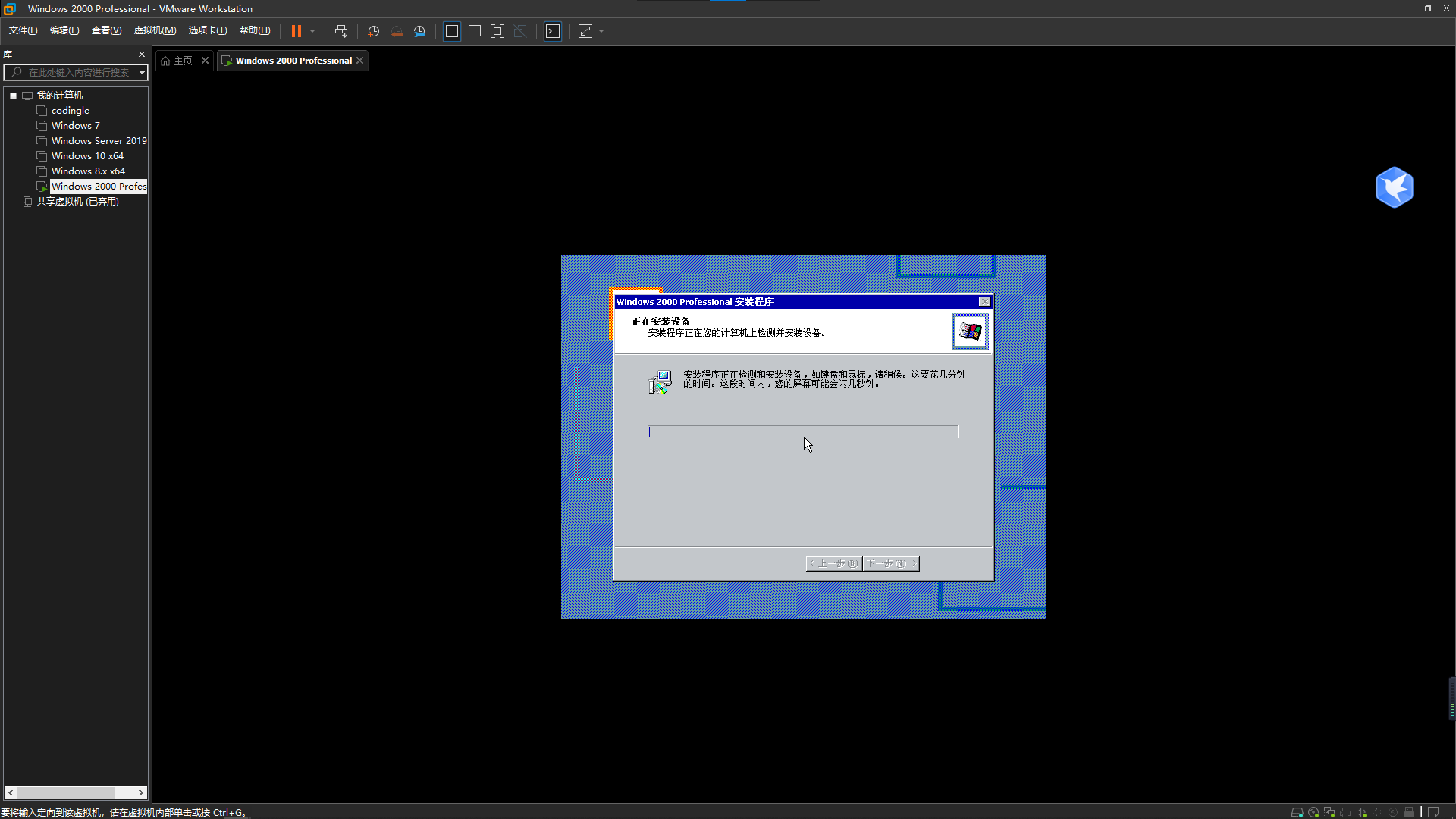The image size is (1456, 819).
Task: Enter full screen mode icon
Action: (x=497, y=31)
